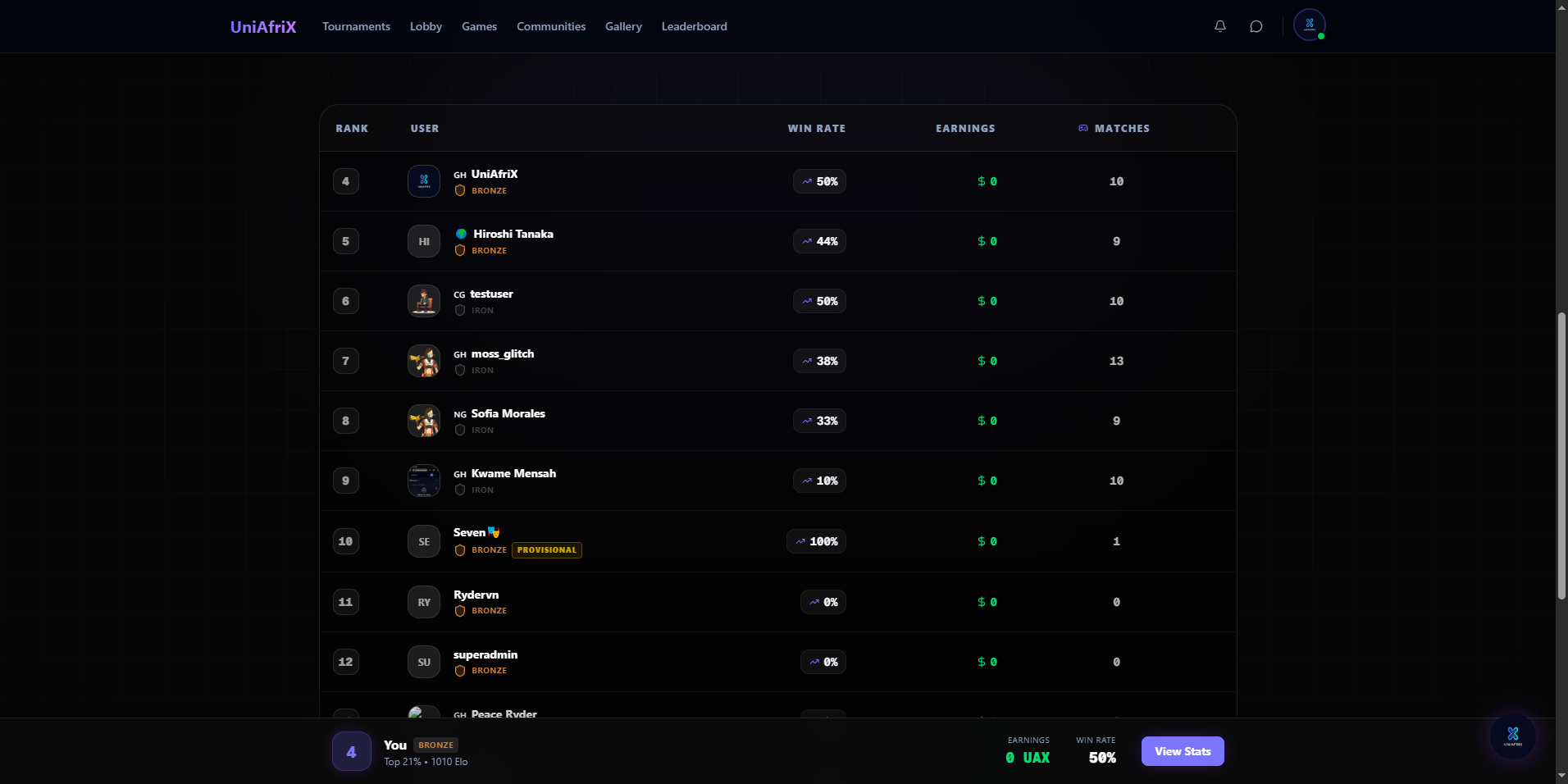Click the scrollbar down arrow
Viewport: 1568px width, 784px height.
point(1561,776)
